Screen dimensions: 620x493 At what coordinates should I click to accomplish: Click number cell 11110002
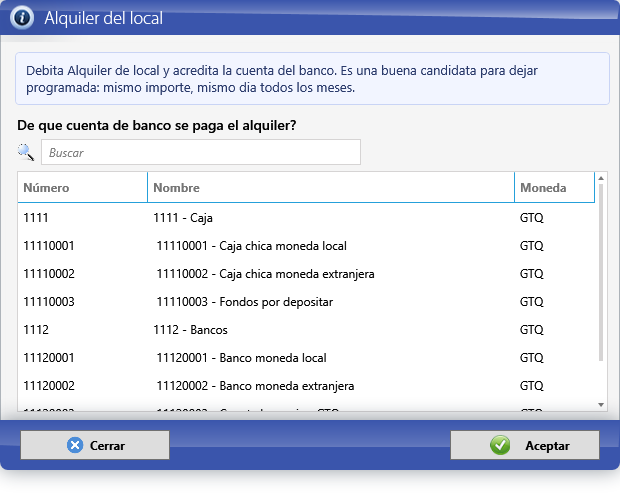coord(49,274)
